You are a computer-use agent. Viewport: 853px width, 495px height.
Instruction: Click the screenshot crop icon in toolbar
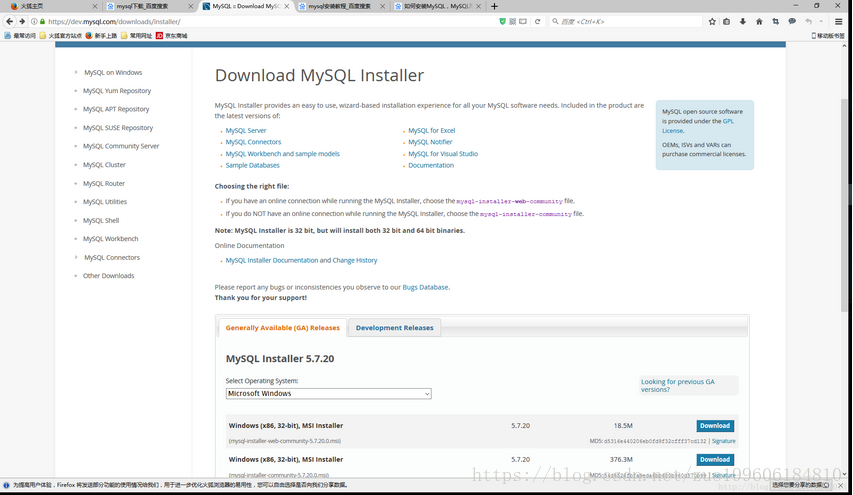pos(775,22)
